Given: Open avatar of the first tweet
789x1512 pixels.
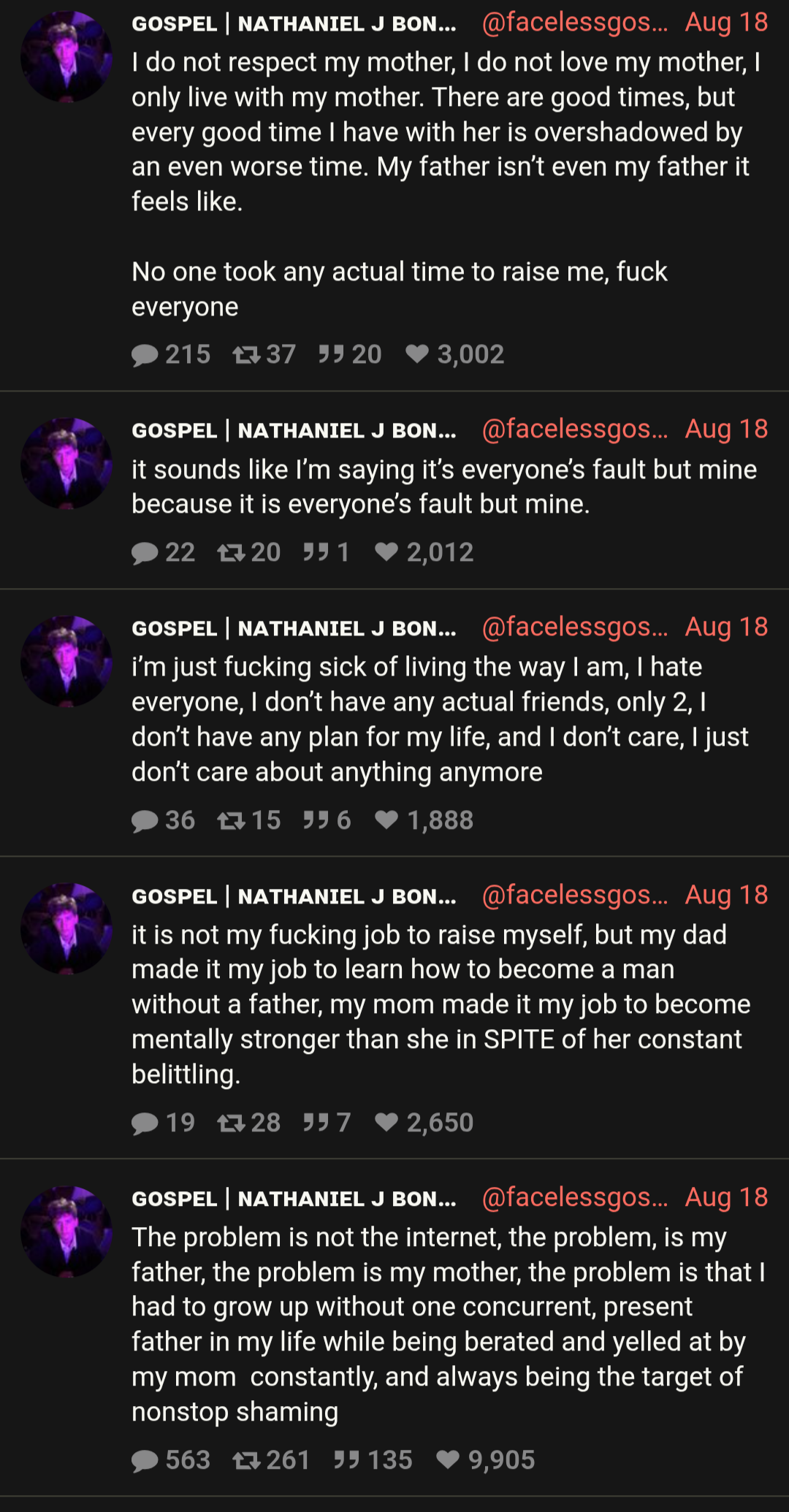Looking at the screenshot, I should point(66,56).
